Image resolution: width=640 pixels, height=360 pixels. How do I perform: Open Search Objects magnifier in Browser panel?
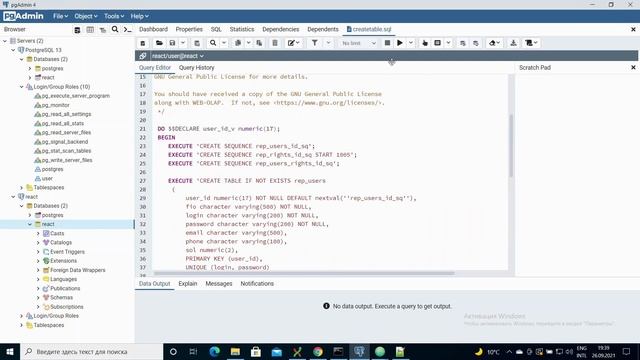click(x=115, y=29)
